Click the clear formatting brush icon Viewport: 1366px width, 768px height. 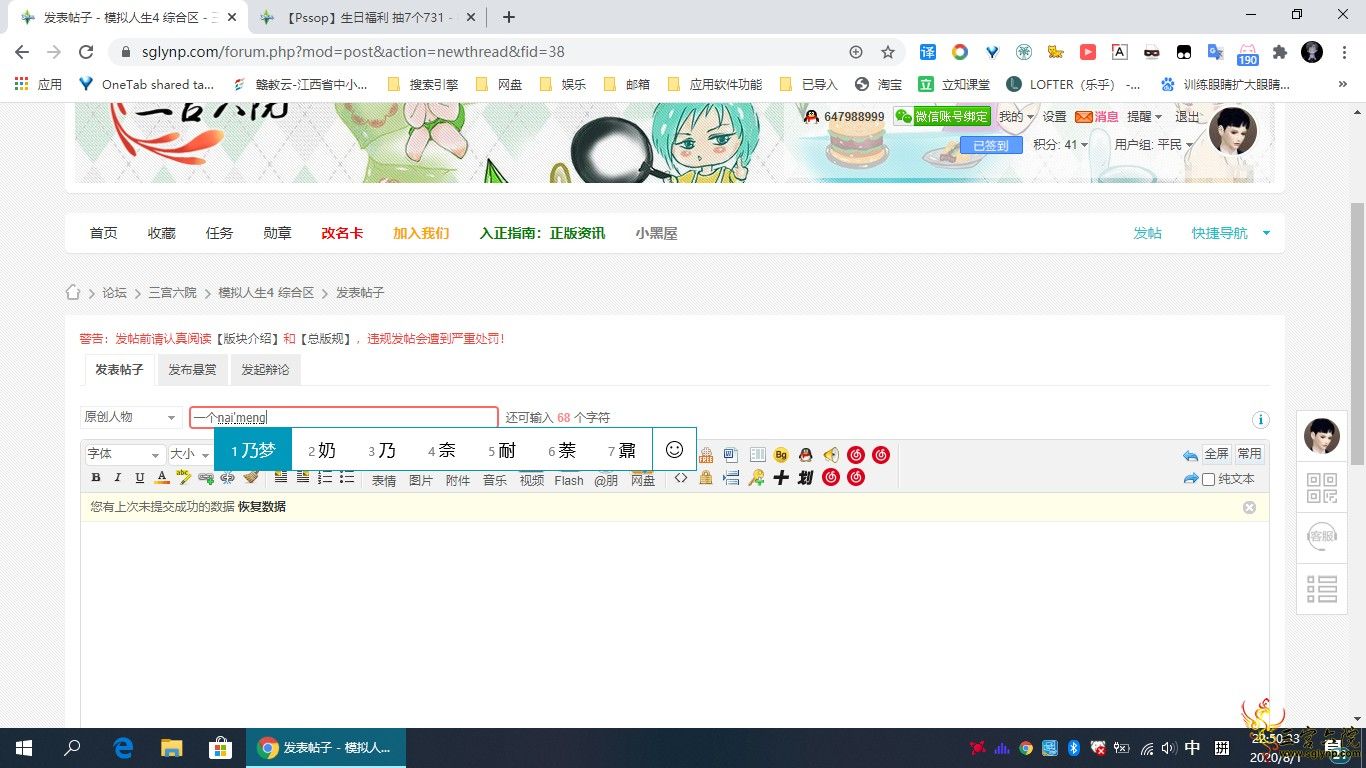click(250, 478)
